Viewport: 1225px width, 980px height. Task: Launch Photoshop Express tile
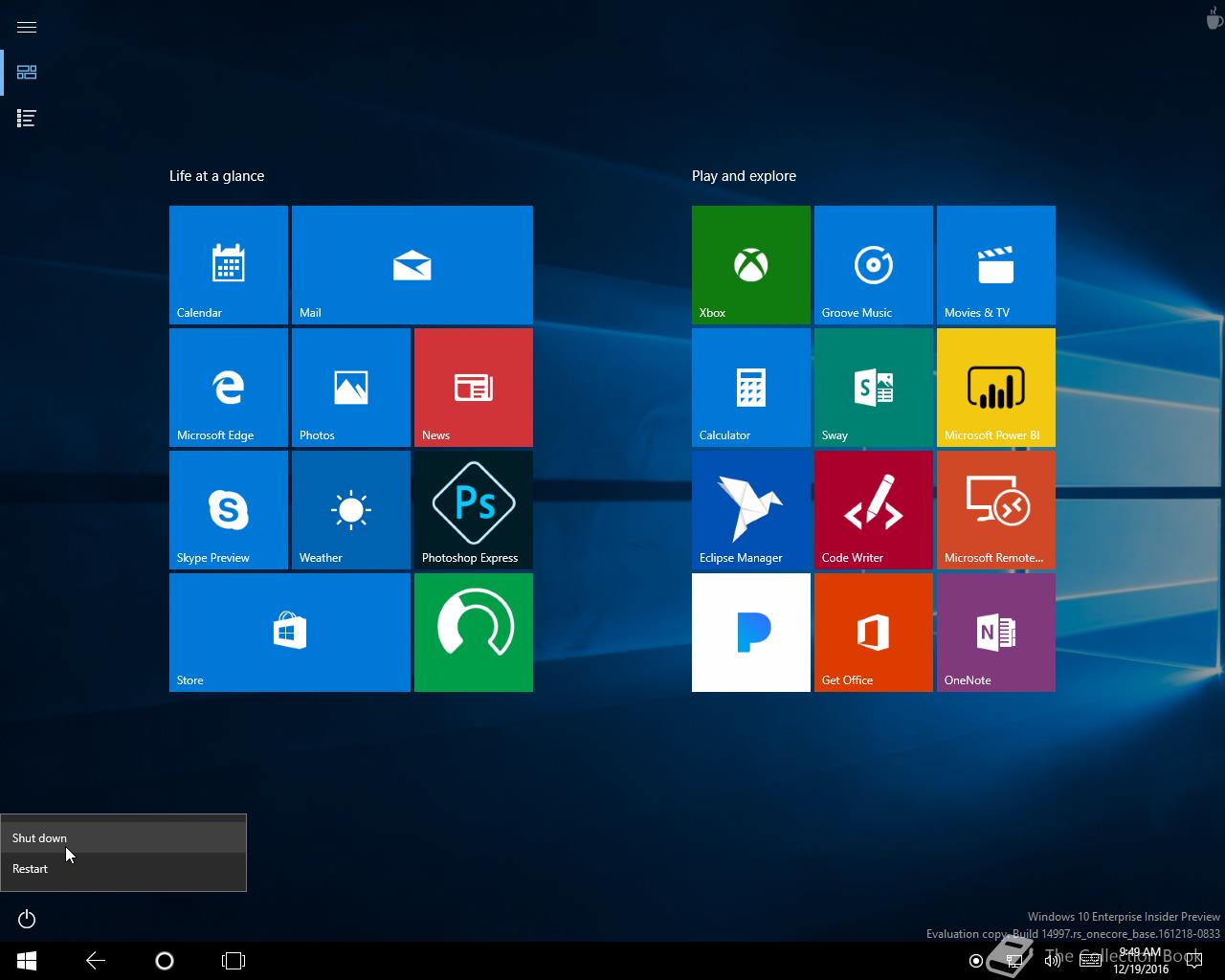pyautogui.click(x=474, y=510)
